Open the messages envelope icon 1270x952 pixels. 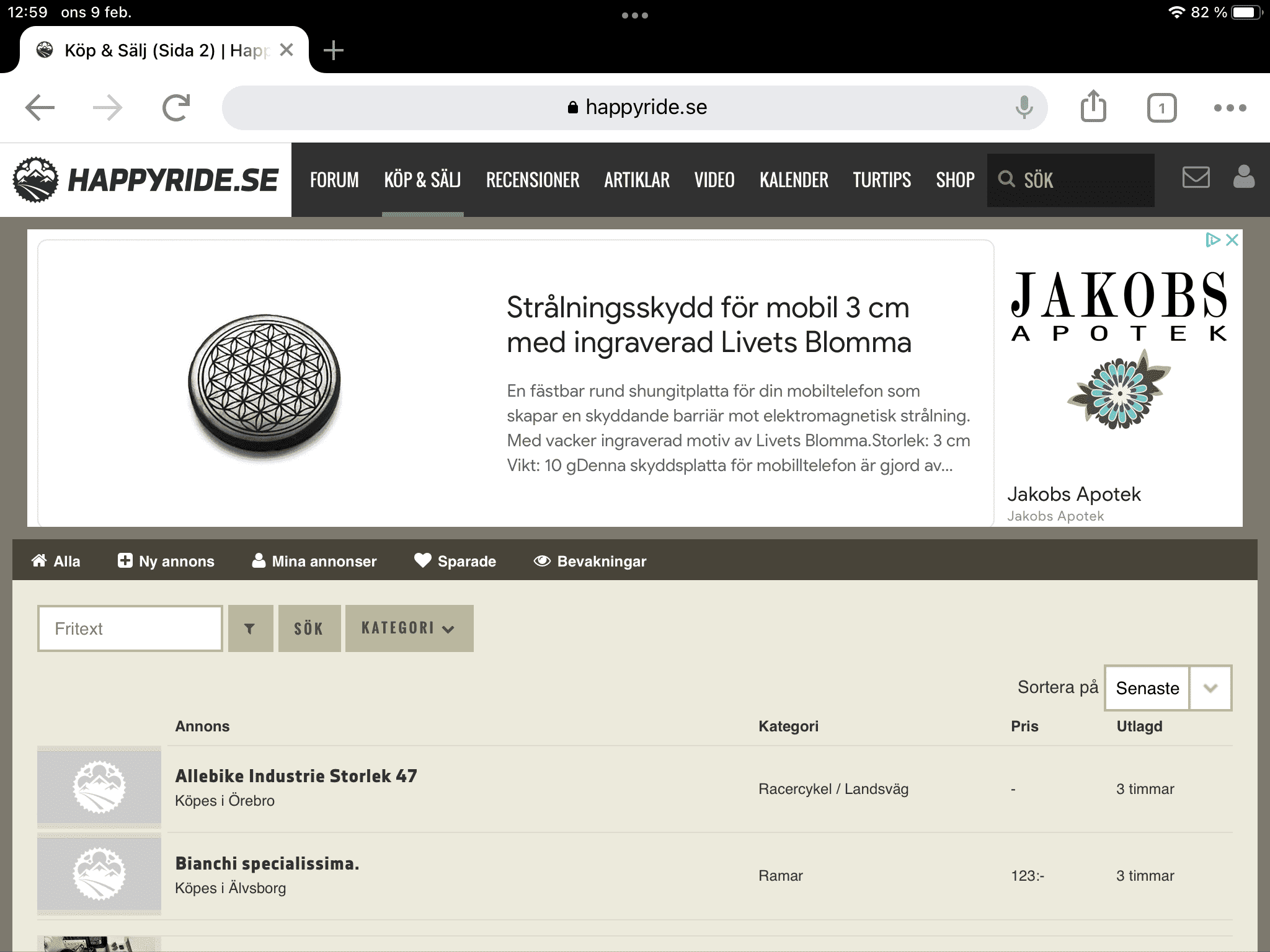[1196, 178]
